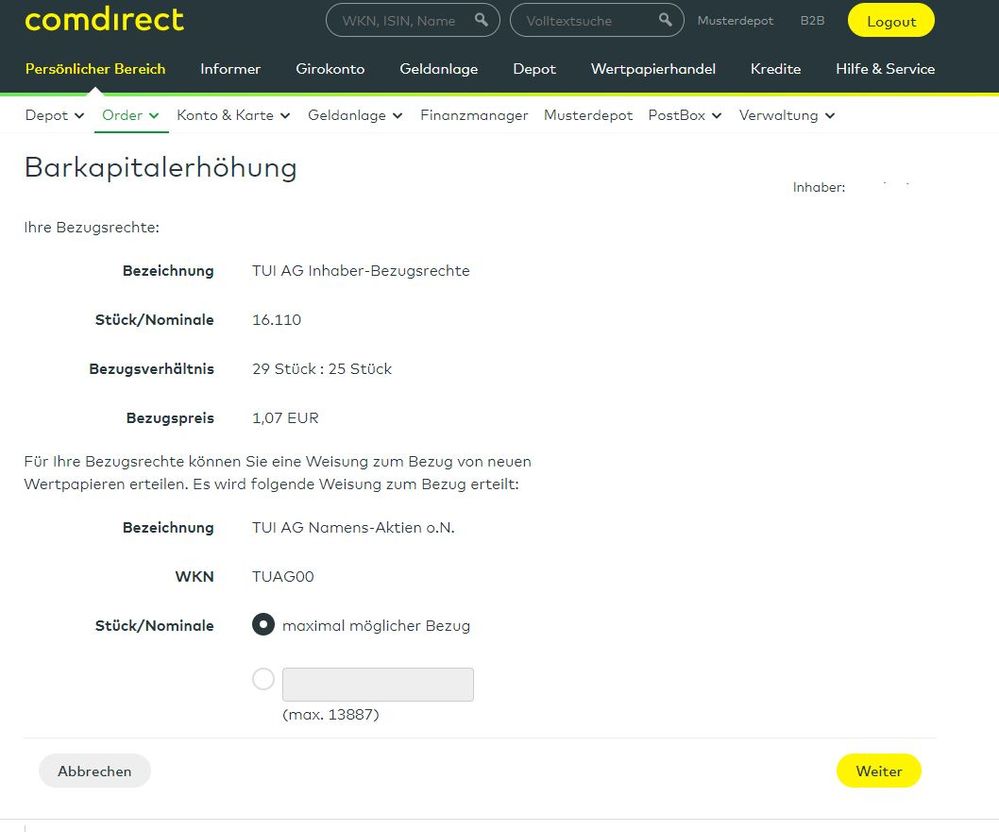This screenshot has height=832, width=999.
Task: Click the Volltextsuche magnifier icon
Action: (x=663, y=19)
